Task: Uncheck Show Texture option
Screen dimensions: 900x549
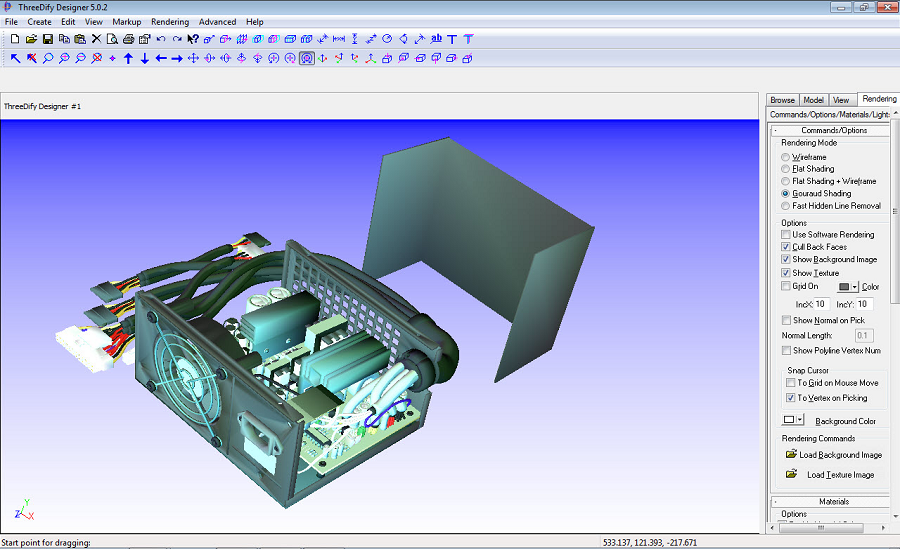Action: coord(786,273)
